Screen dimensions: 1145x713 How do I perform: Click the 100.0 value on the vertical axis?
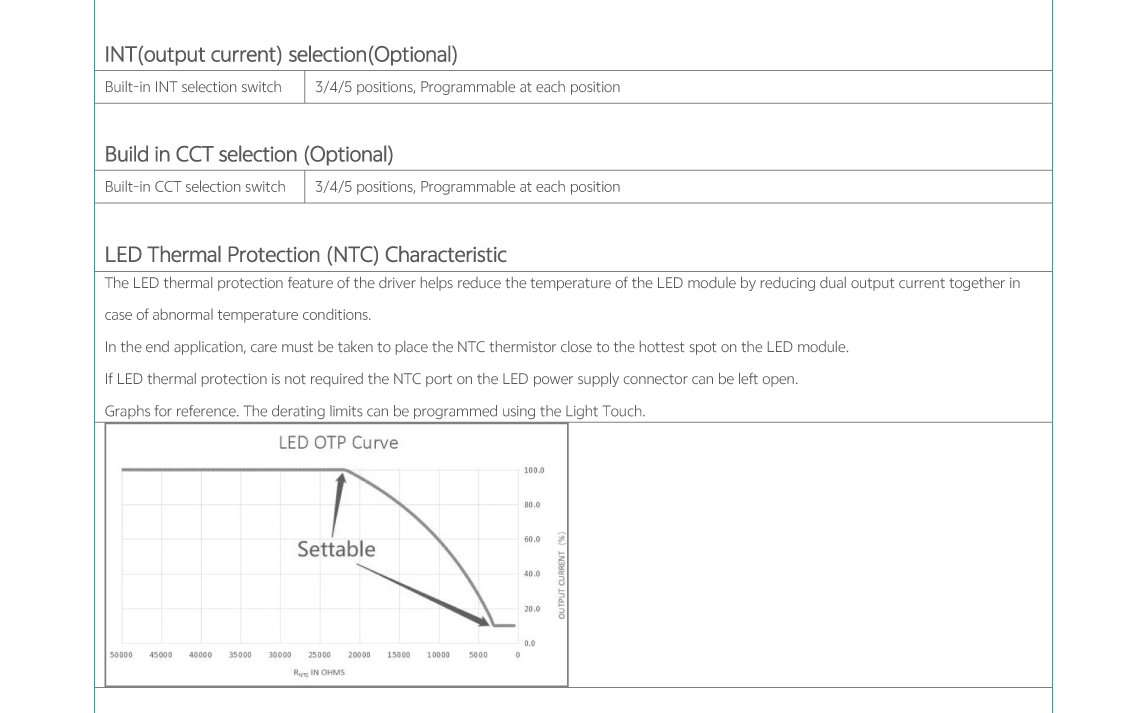point(534,470)
